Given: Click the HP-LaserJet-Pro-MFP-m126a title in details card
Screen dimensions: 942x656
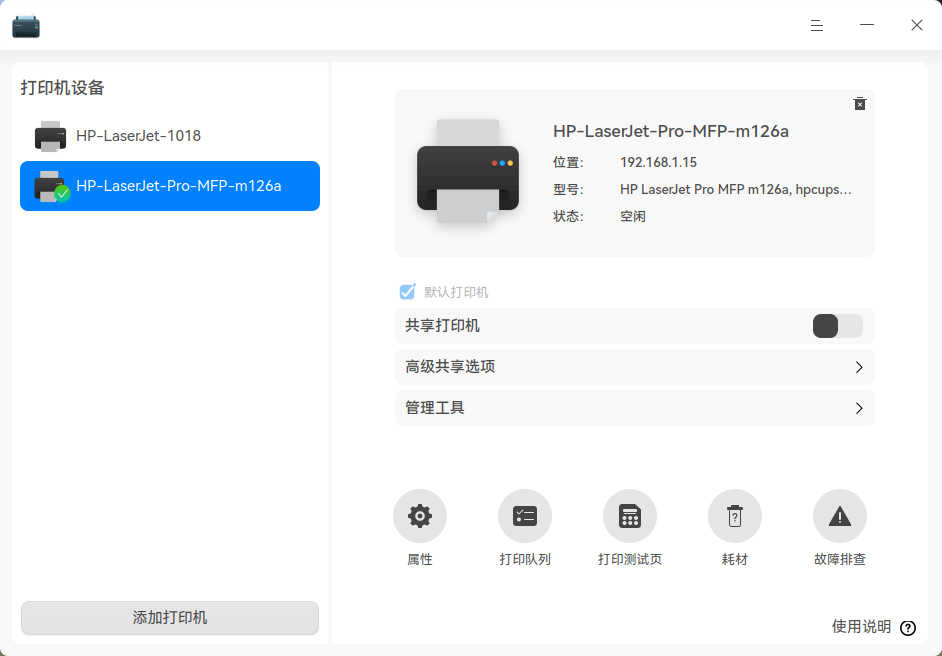Looking at the screenshot, I should point(670,131).
